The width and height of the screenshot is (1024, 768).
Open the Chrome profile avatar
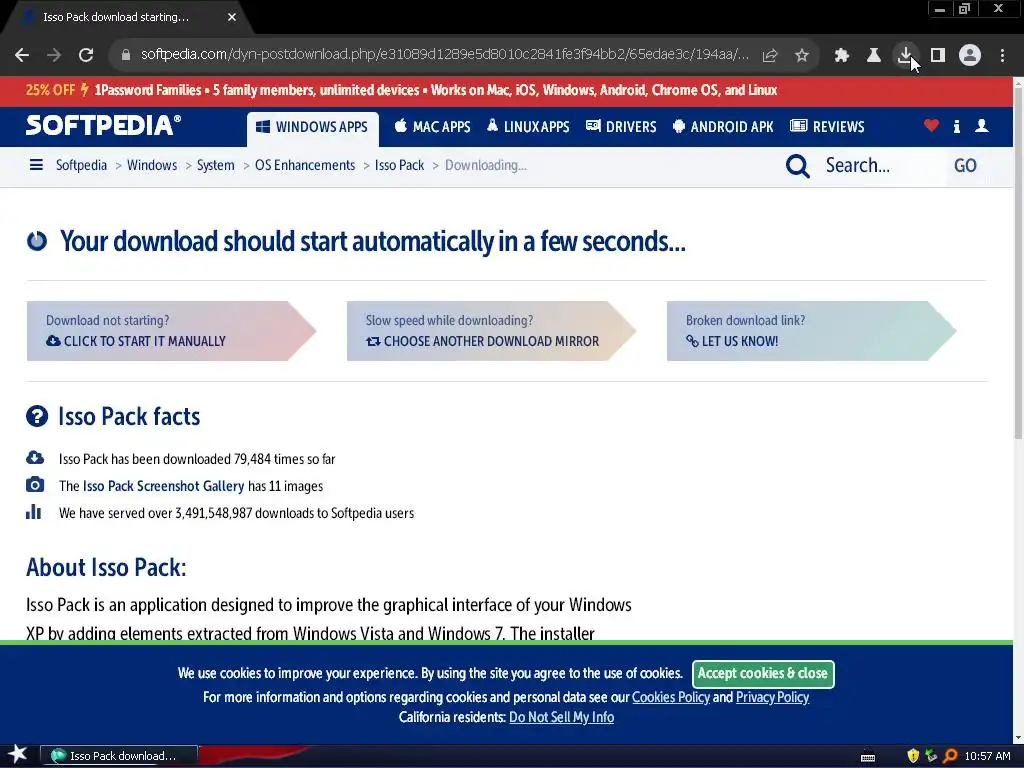coord(970,56)
